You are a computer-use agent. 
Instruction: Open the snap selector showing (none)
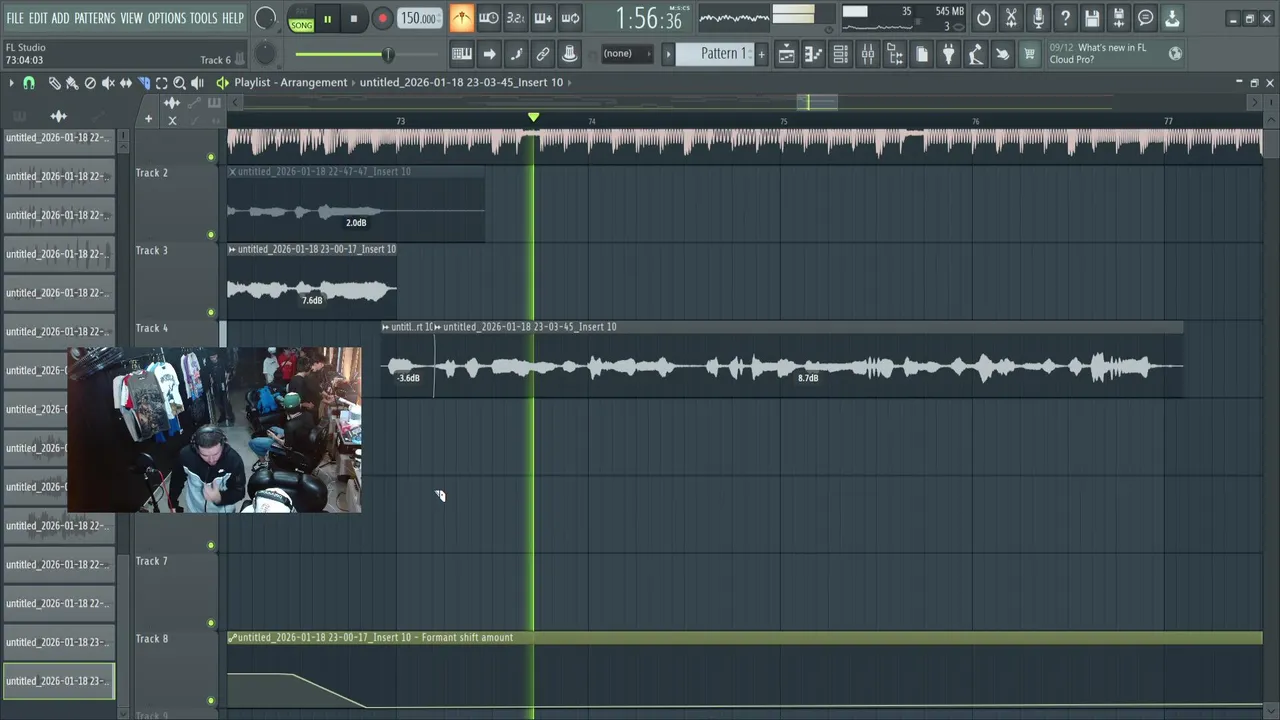coord(626,54)
